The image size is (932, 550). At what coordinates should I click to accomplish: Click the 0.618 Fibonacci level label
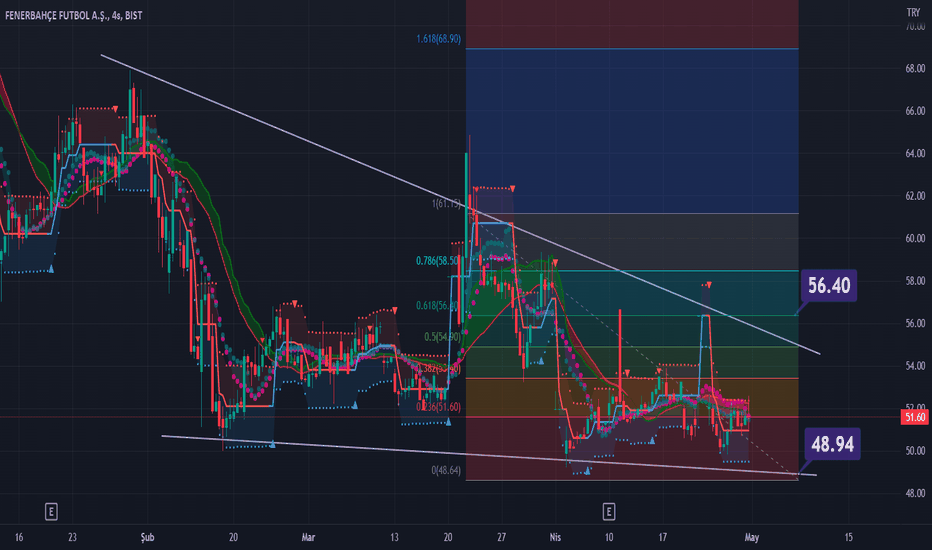coord(437,306)
